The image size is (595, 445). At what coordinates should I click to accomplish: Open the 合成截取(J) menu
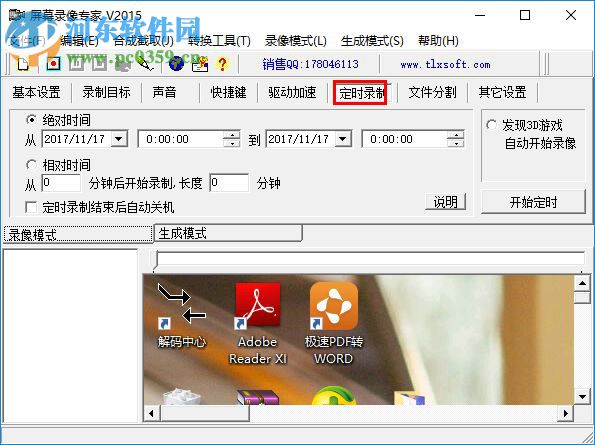(143, 41)
